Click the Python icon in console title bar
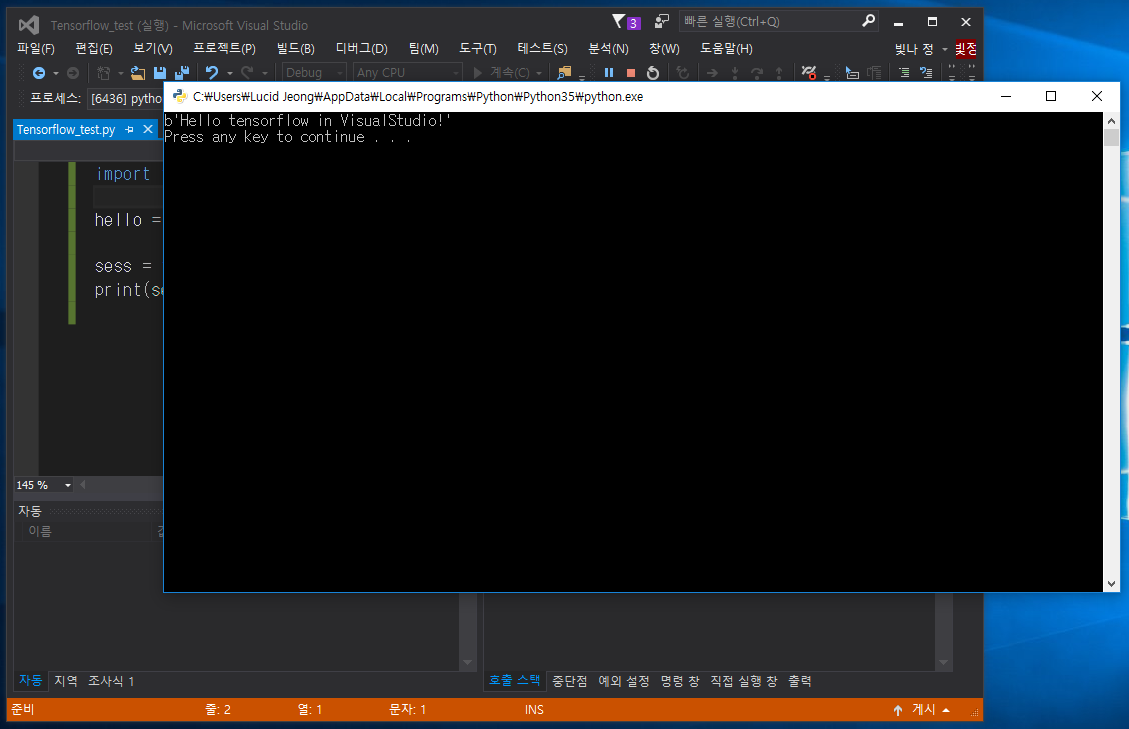The width and height of the screenshot is (1129, 729). coord(179,97)
